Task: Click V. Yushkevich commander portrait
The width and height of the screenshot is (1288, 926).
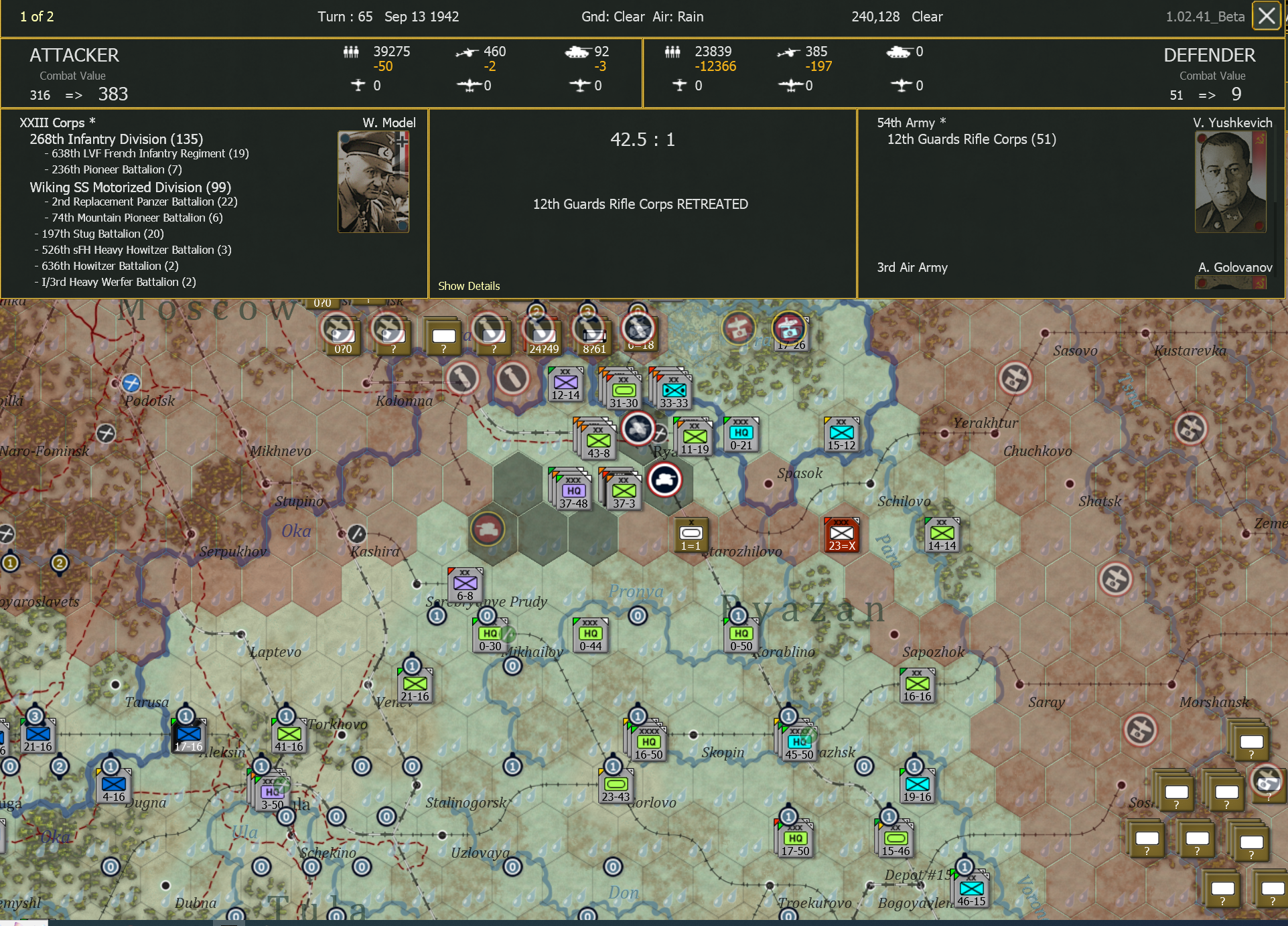Action: (x=1230, y=181)
